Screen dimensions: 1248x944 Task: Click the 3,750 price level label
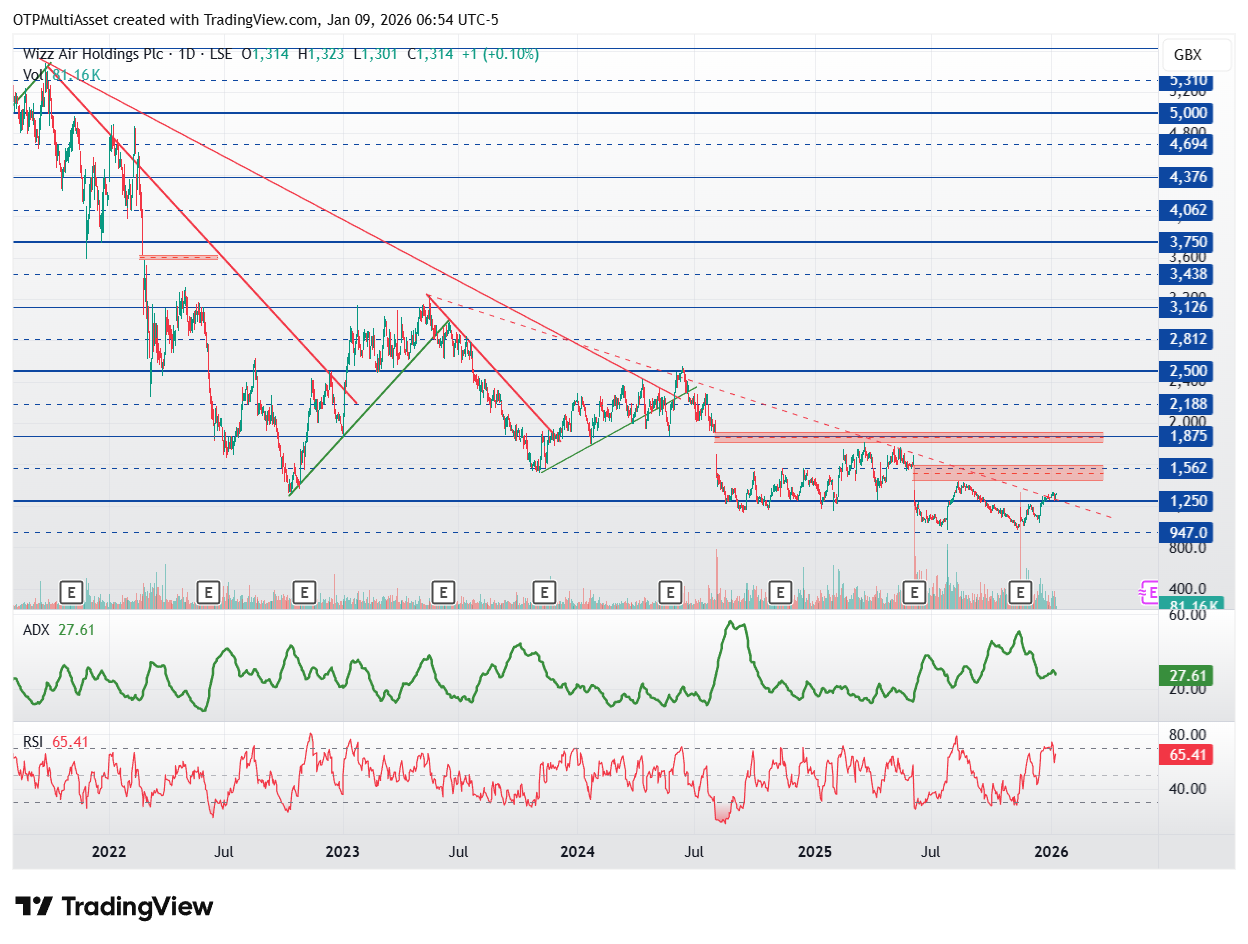click(x=1185, y=242)
